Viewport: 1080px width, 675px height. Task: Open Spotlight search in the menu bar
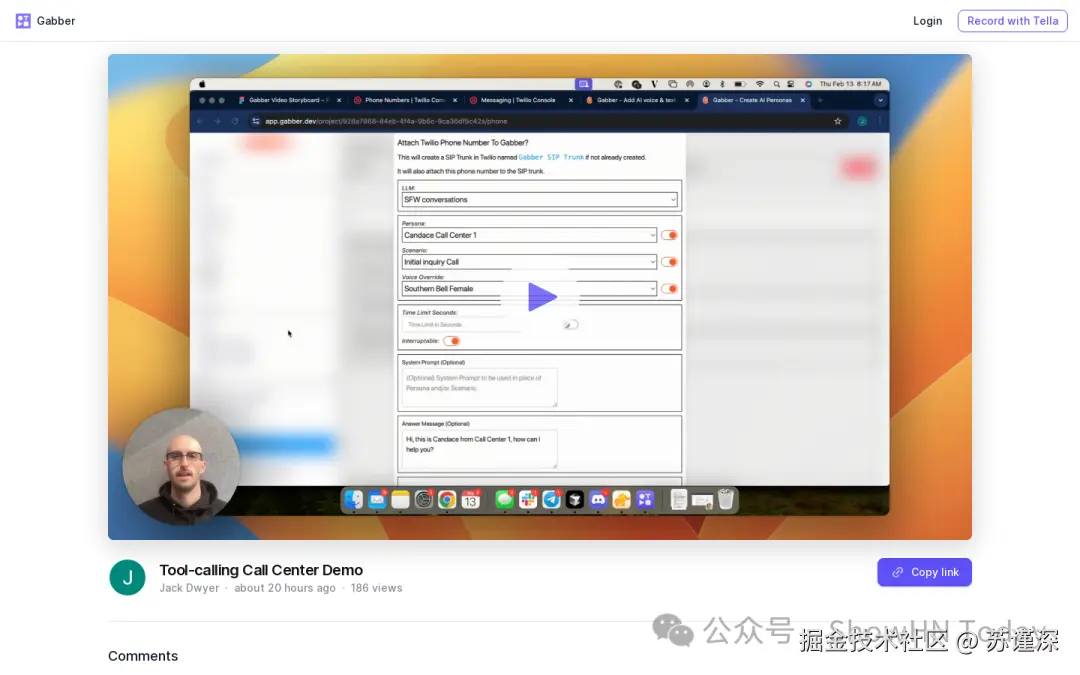click(x=777, y=84)
